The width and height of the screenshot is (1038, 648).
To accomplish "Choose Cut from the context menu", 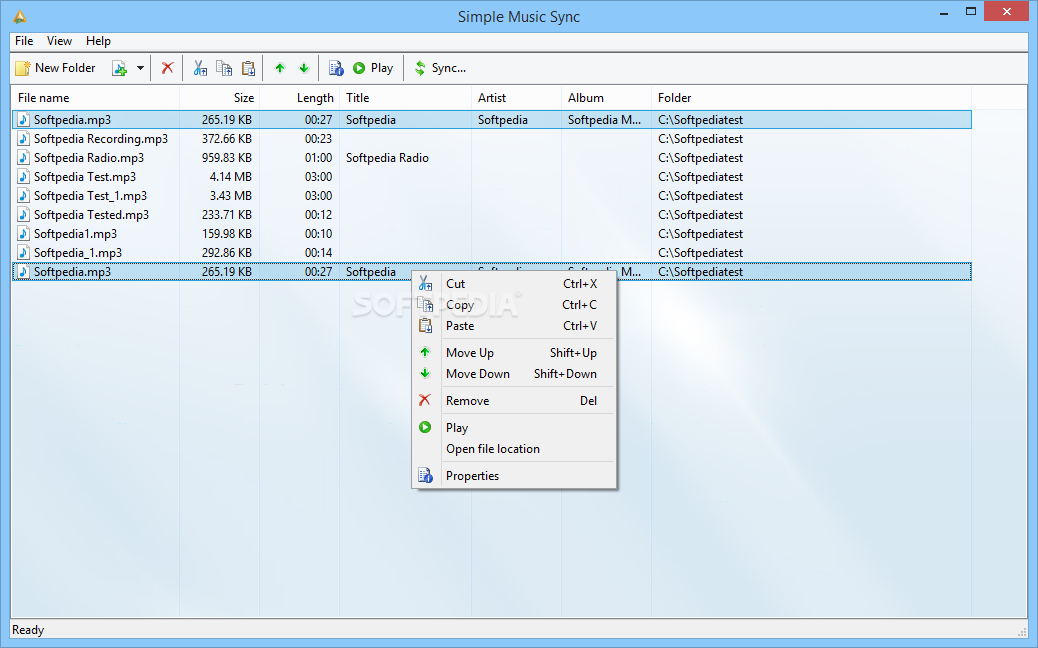I will click(514, 284).
